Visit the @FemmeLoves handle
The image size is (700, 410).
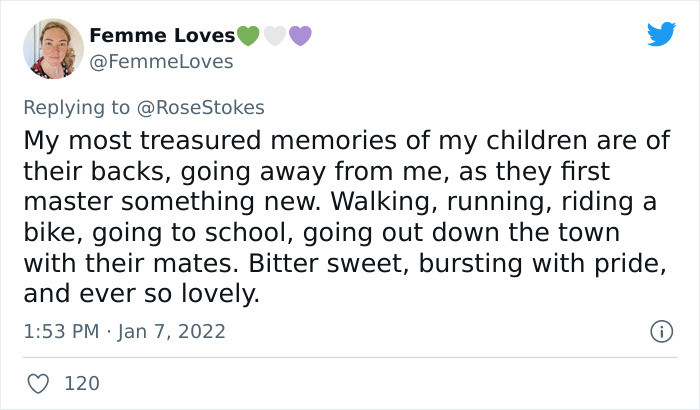(161, 61)
